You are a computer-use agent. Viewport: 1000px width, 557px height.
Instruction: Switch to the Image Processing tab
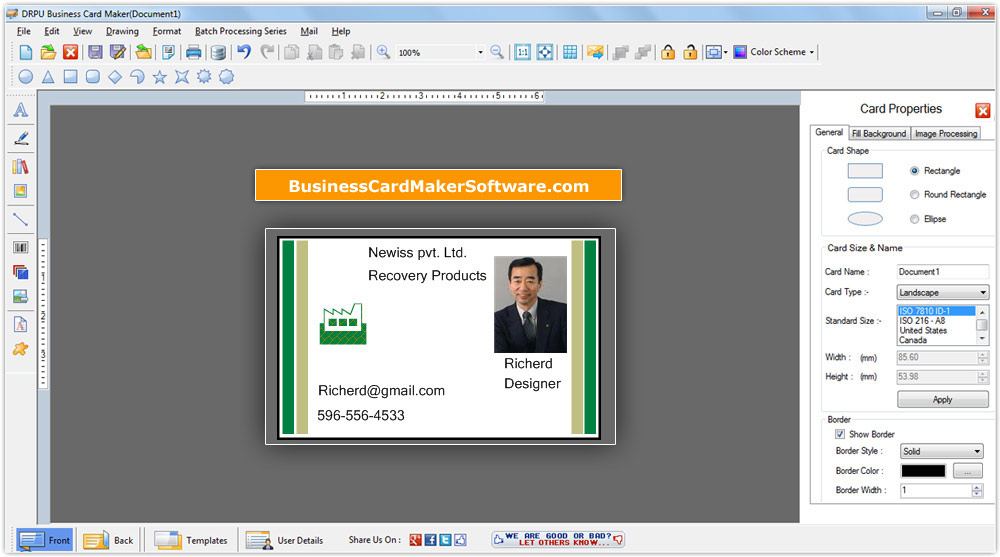(946, 133)
